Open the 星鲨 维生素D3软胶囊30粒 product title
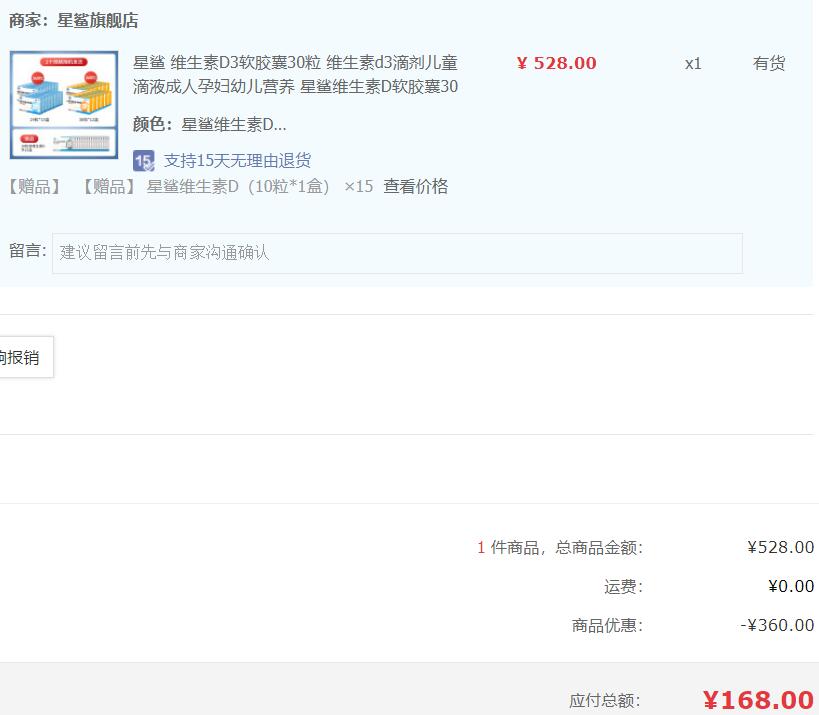 point(295,74)
